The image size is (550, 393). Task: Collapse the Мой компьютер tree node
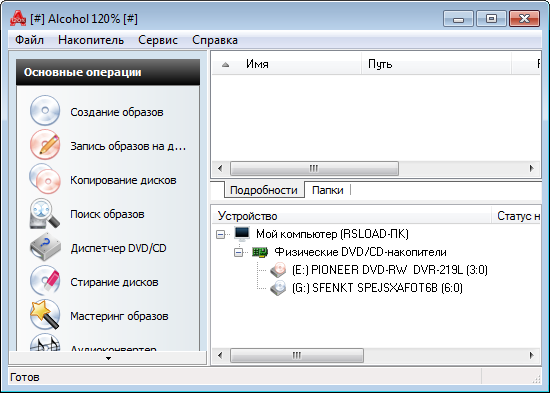[221, 234]
